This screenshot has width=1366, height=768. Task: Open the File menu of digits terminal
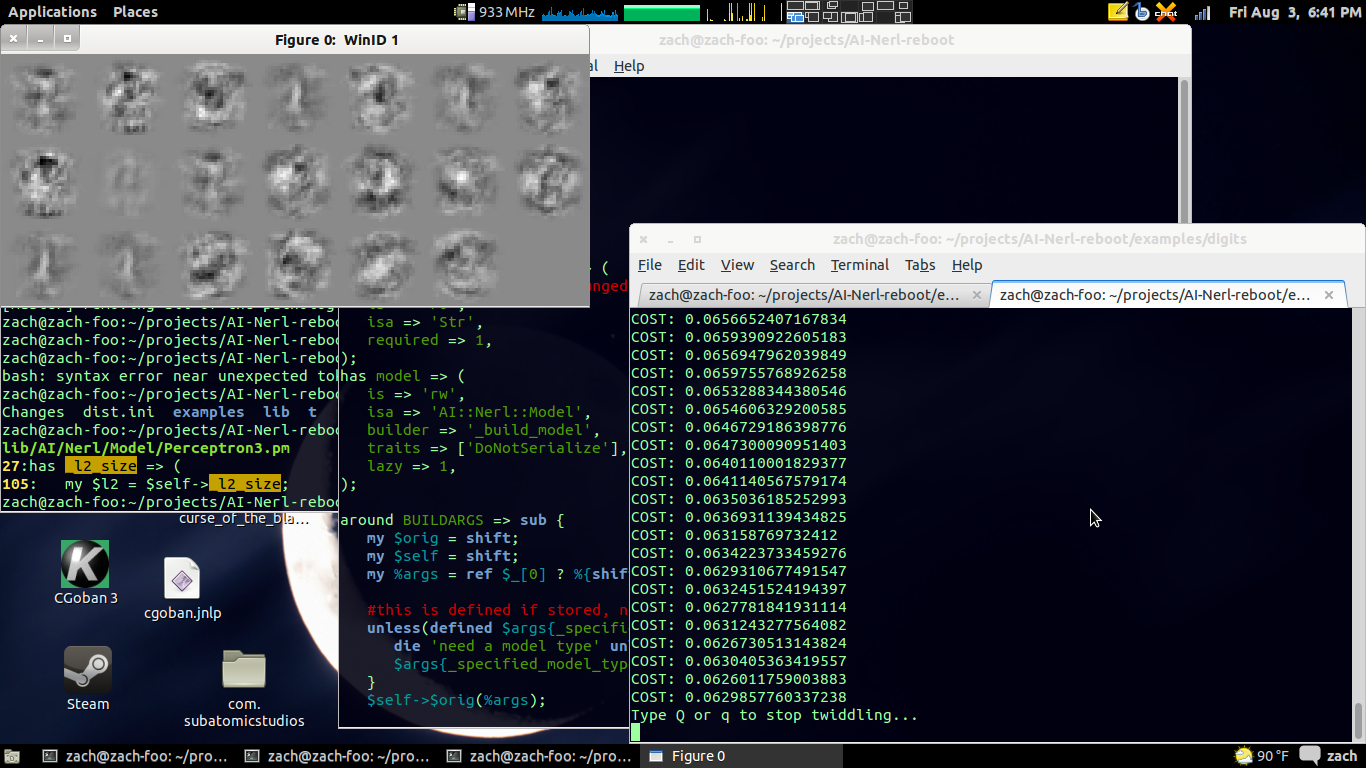point(650,265)
